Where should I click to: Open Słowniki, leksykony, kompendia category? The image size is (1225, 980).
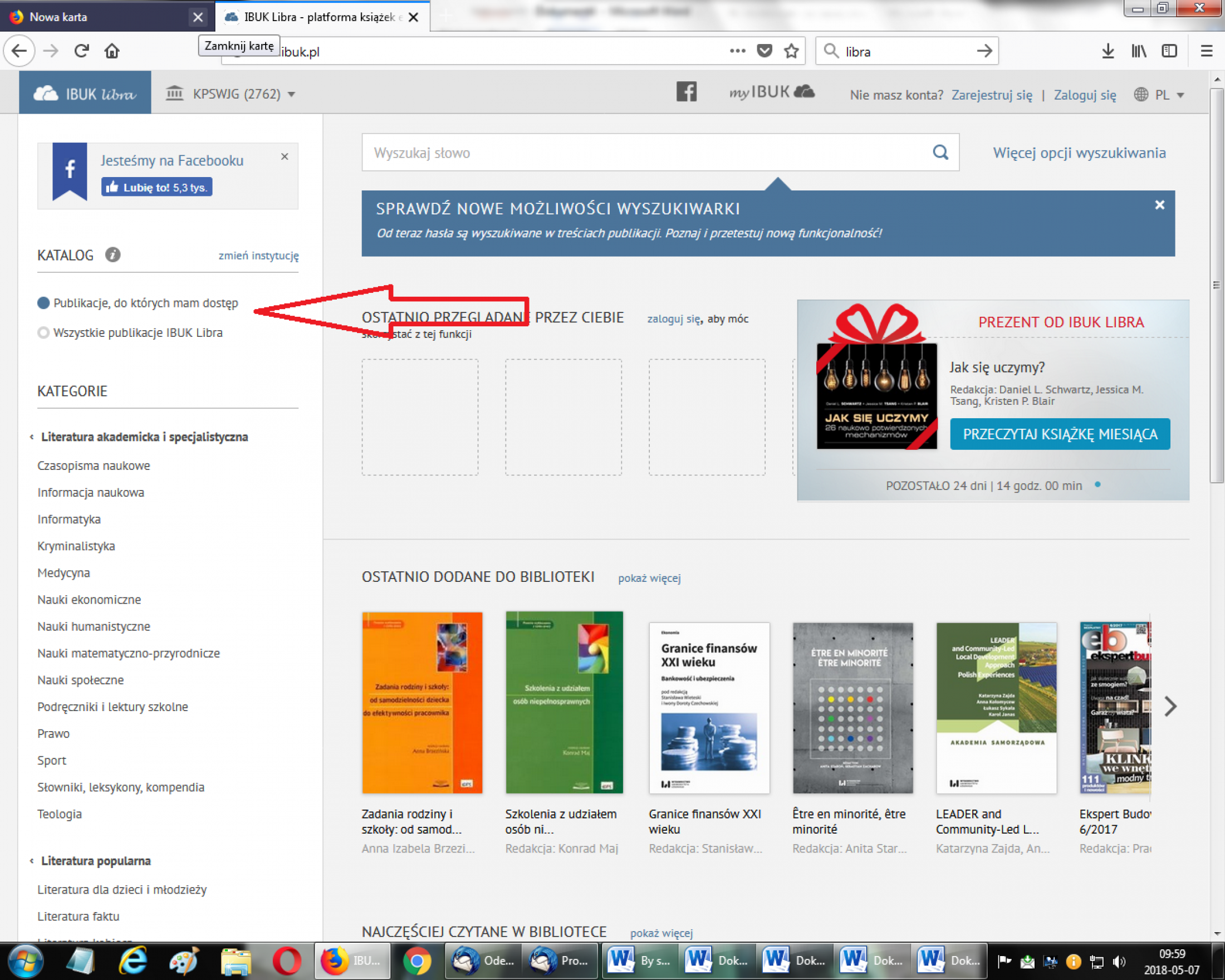click(x=120, y=787)
